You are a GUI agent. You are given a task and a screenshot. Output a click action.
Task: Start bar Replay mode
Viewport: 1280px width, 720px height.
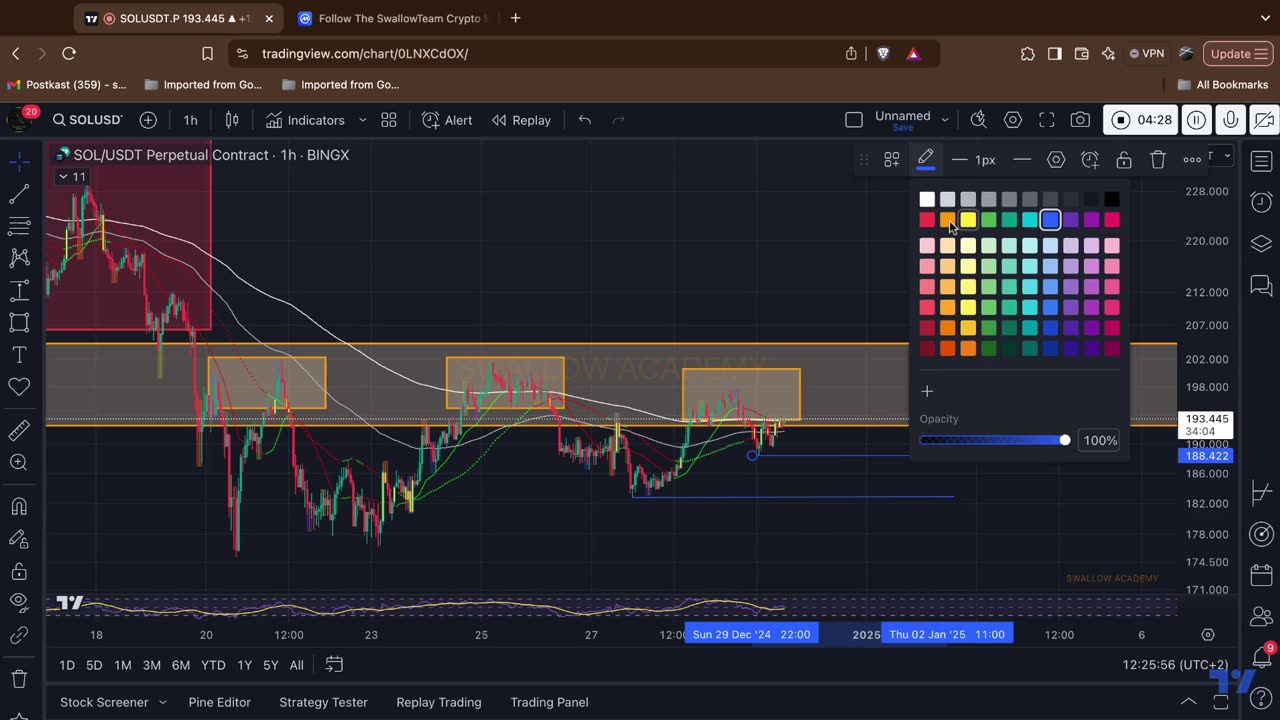click(x=521, y=120)
